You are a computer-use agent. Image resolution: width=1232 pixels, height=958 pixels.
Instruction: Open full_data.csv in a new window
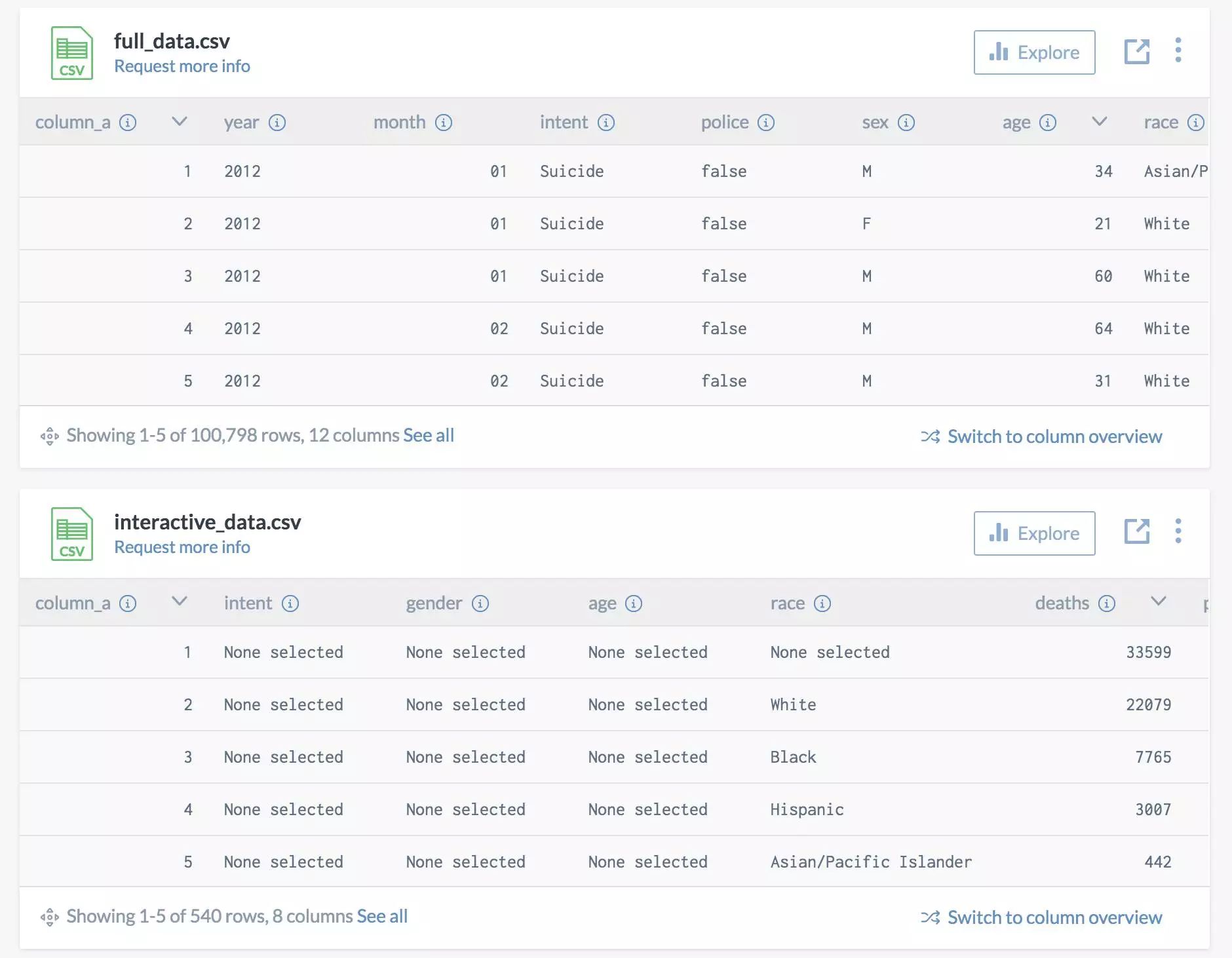point(1137,51)
